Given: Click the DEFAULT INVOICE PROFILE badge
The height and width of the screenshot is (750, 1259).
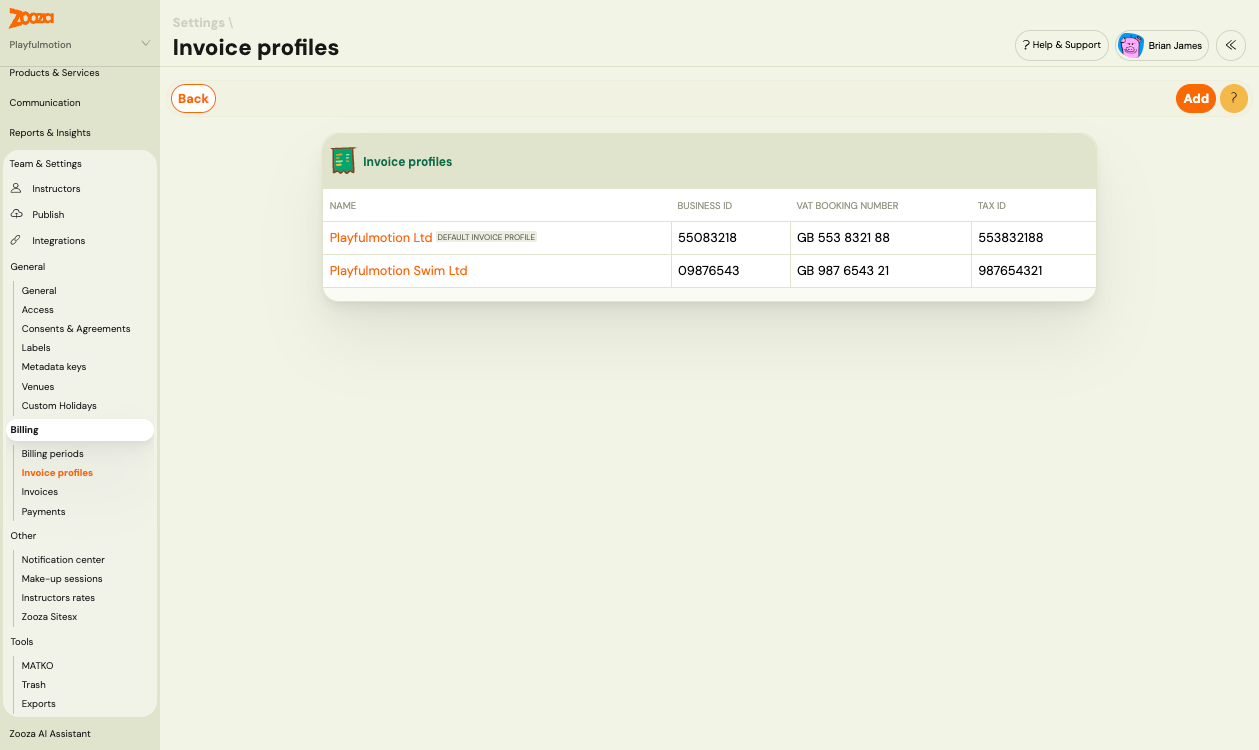Looking at the screenshot, I should tap(487, 237).
